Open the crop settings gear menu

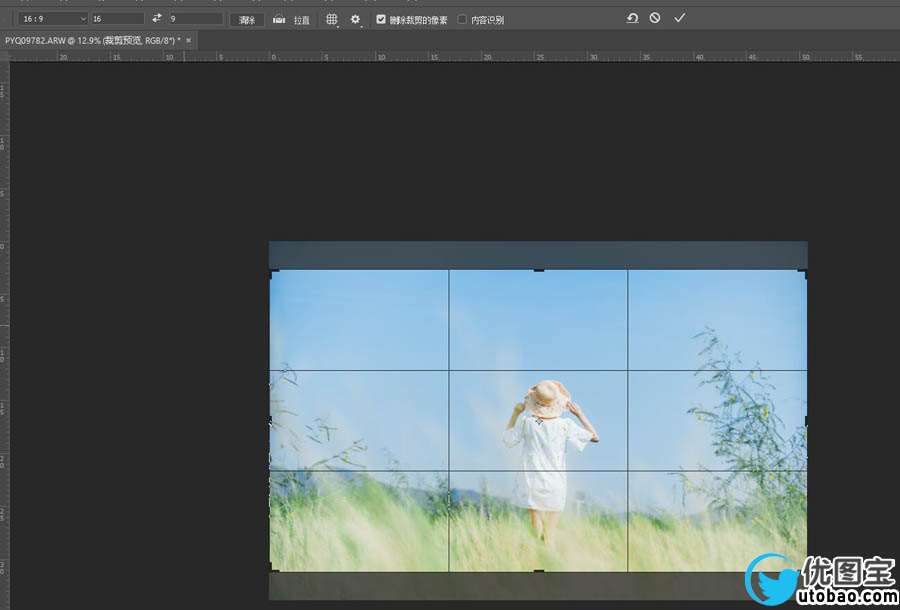[356, 20]
